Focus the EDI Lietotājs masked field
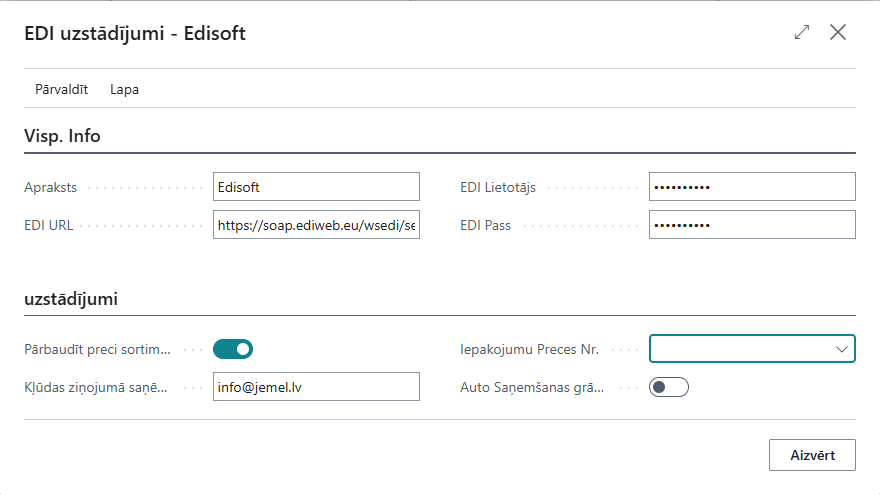 753,187
